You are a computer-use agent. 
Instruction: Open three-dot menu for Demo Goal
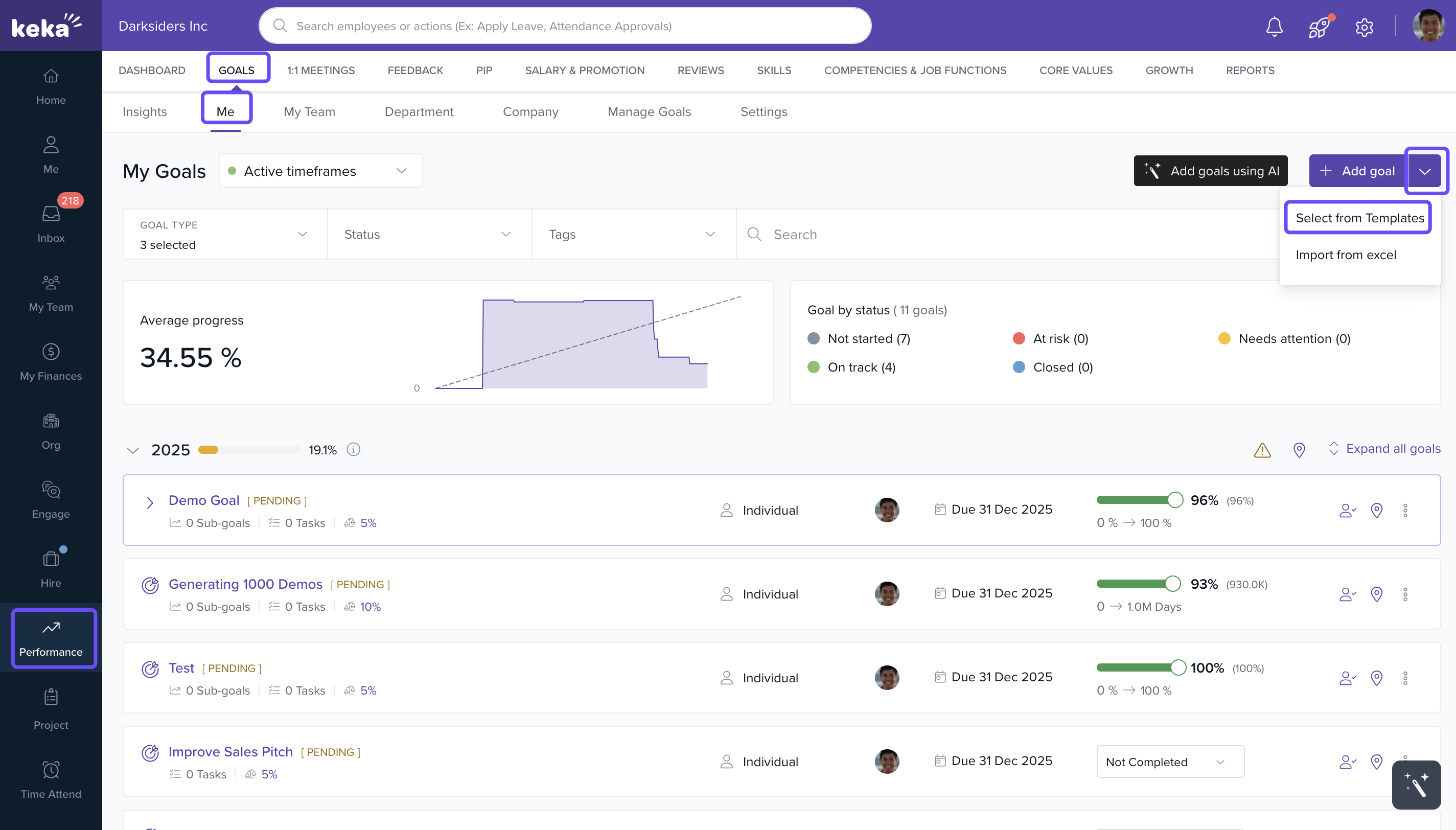[1405, 510]
